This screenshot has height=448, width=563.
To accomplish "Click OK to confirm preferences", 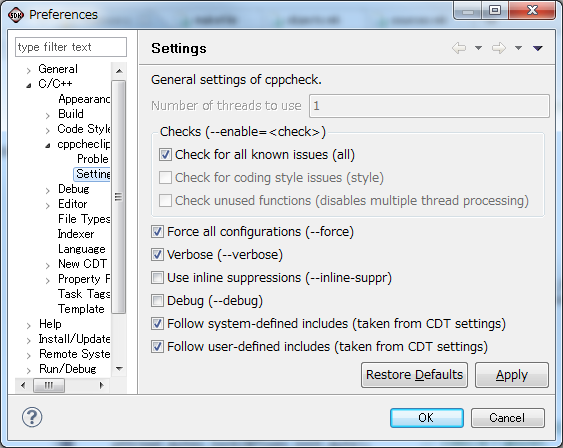I will pos(427,418).
